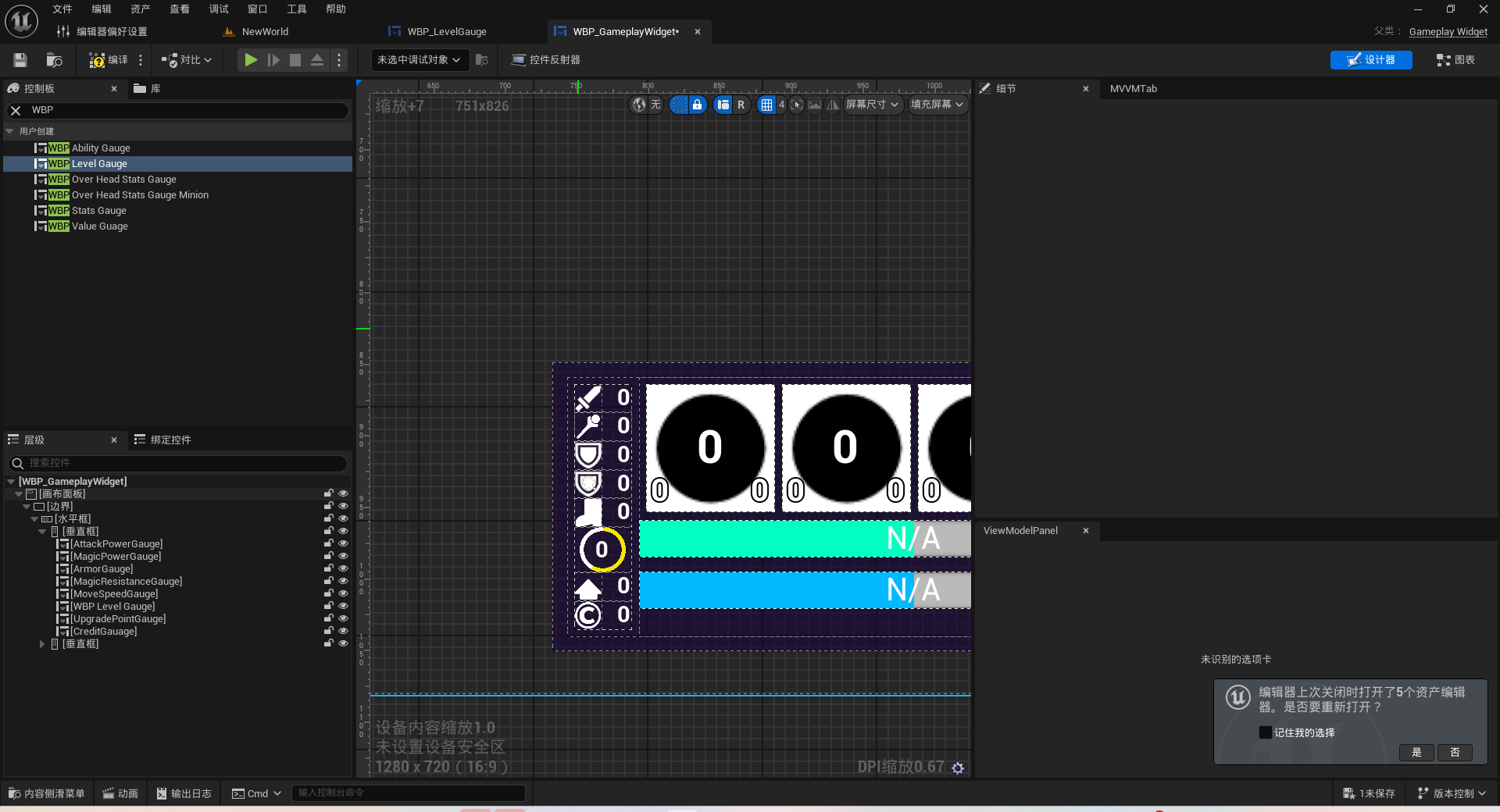Start Play in editor with green arrow
This screenshot has width=1500, height=812.
tap(251, 60)
